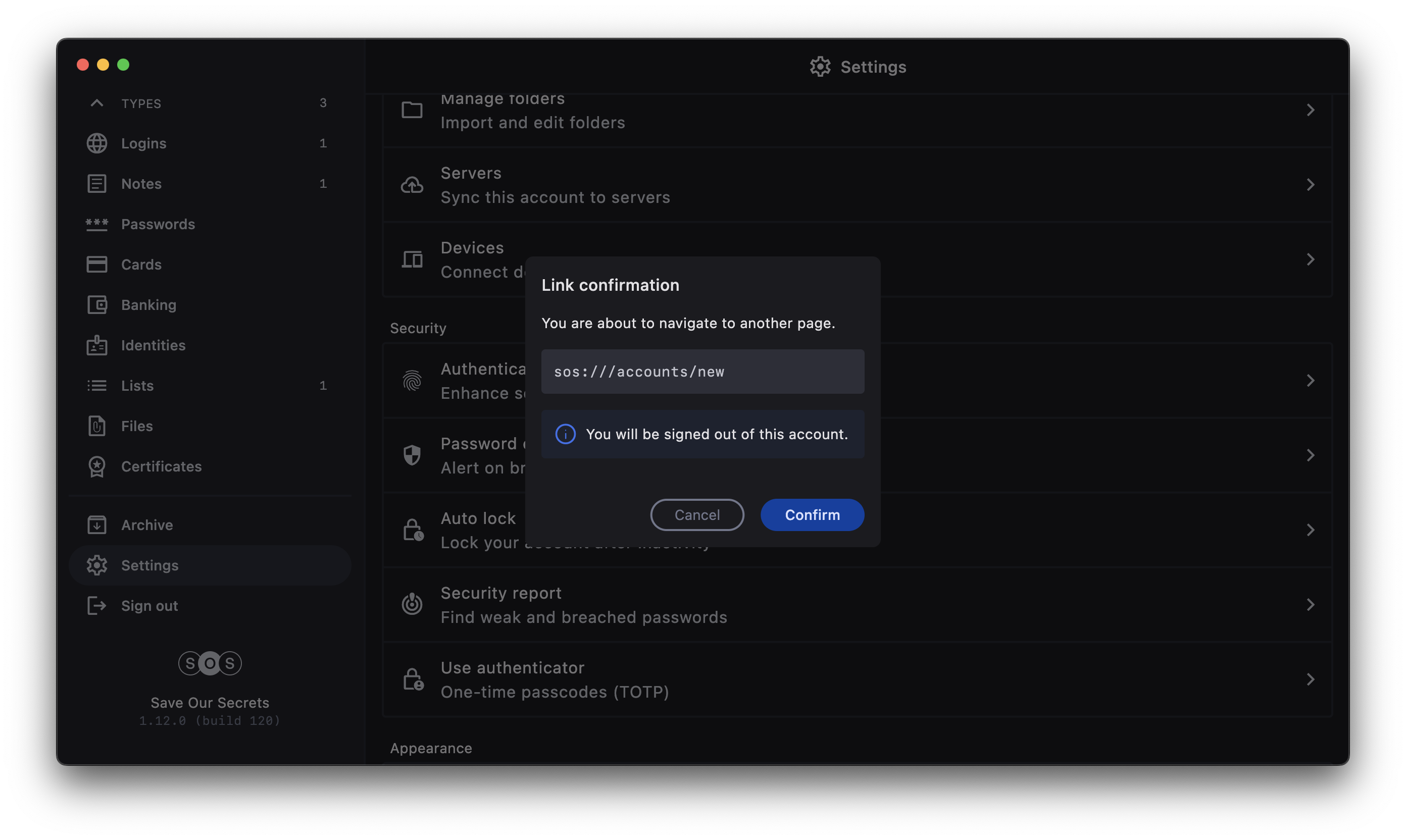Click the Manage folders folder icon

412,110
